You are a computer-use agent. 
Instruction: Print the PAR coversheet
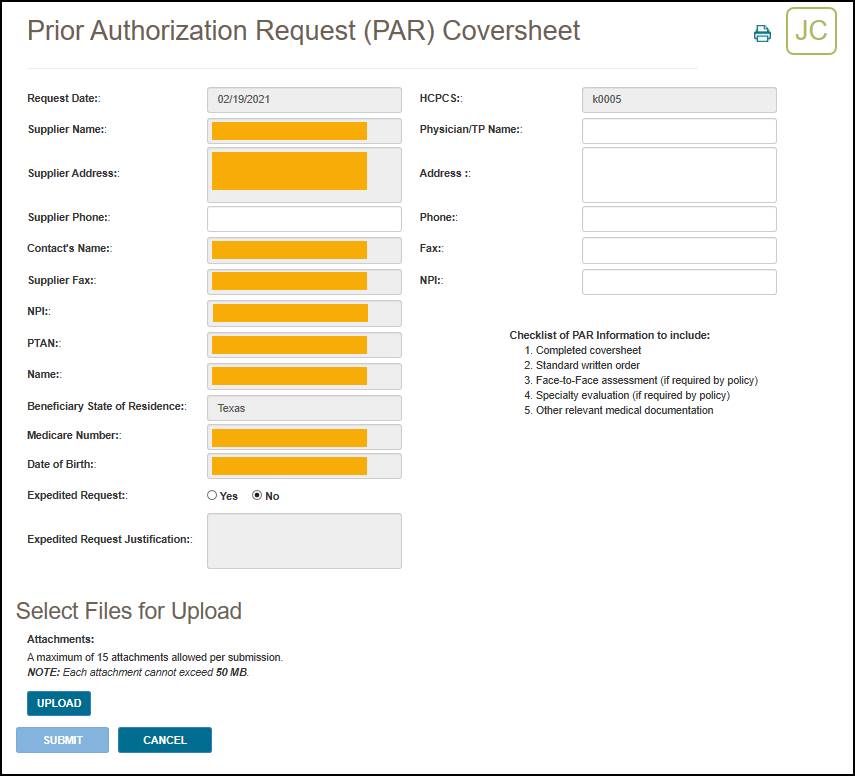[x=763, y=33]
